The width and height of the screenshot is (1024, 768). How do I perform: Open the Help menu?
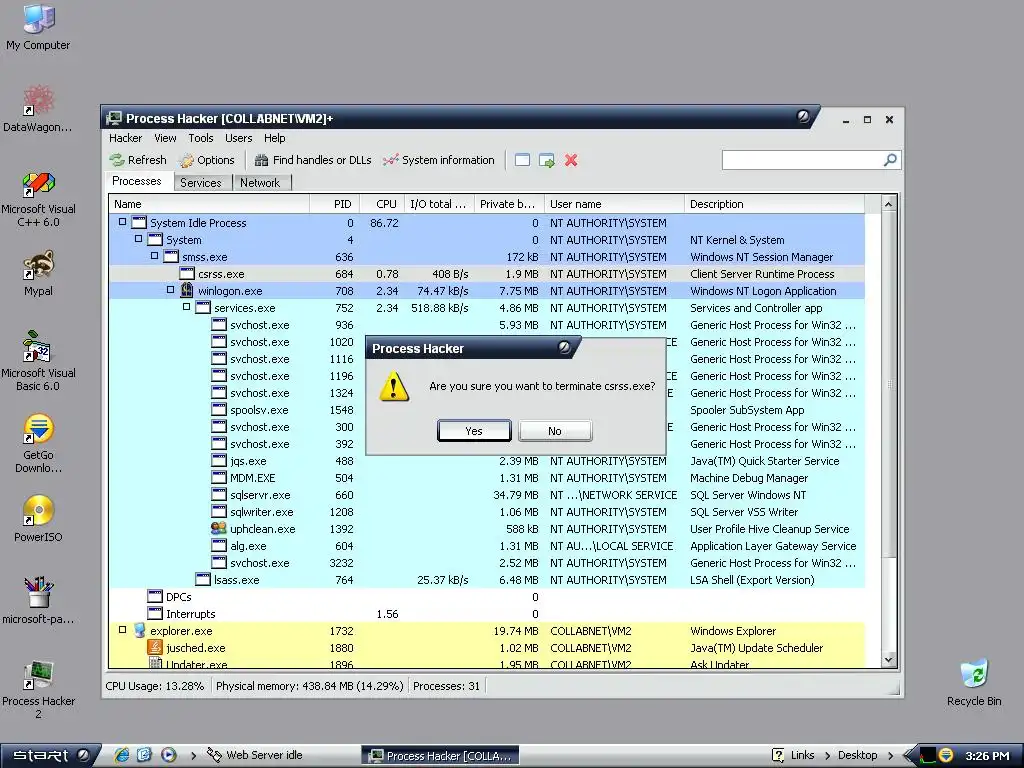coord(274,138)
